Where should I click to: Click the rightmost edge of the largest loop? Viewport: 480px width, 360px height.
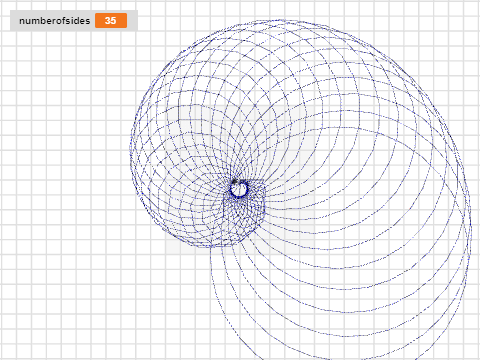469,233
